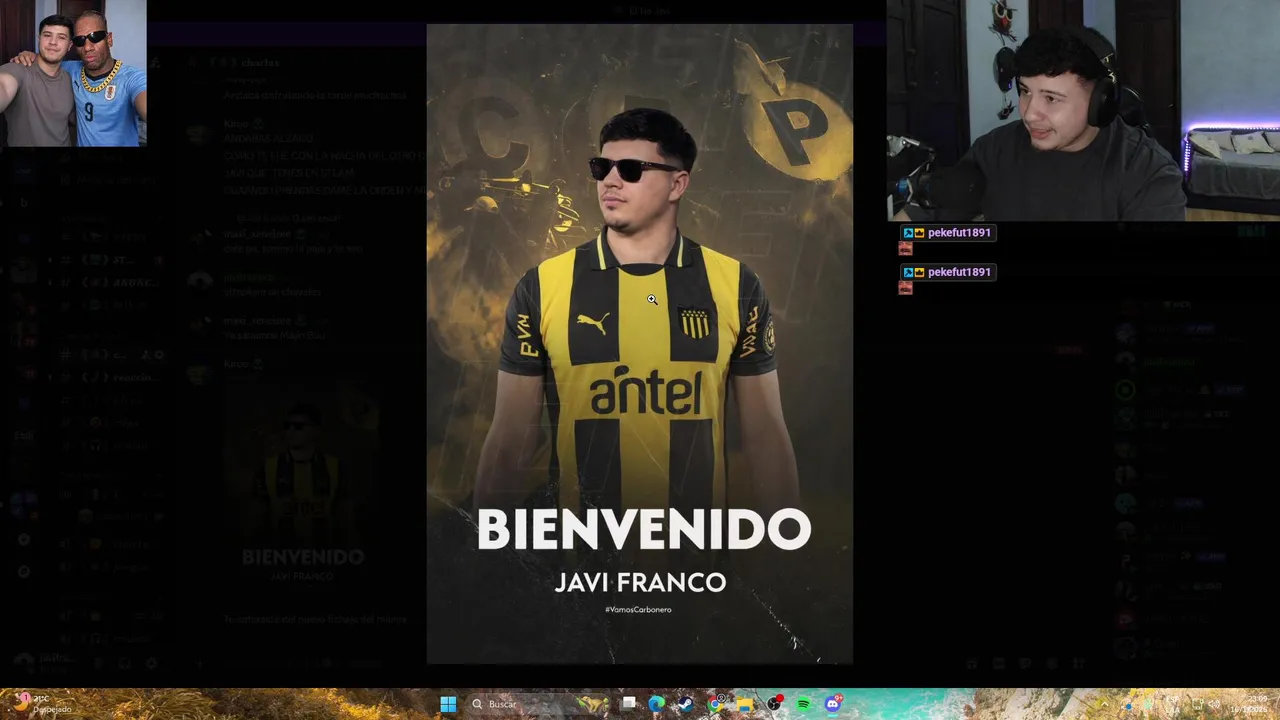1280x720 pixels.
Task: Open the clock and date showing 23:09
Action: pyautogui.click(x=1249, y=704)
